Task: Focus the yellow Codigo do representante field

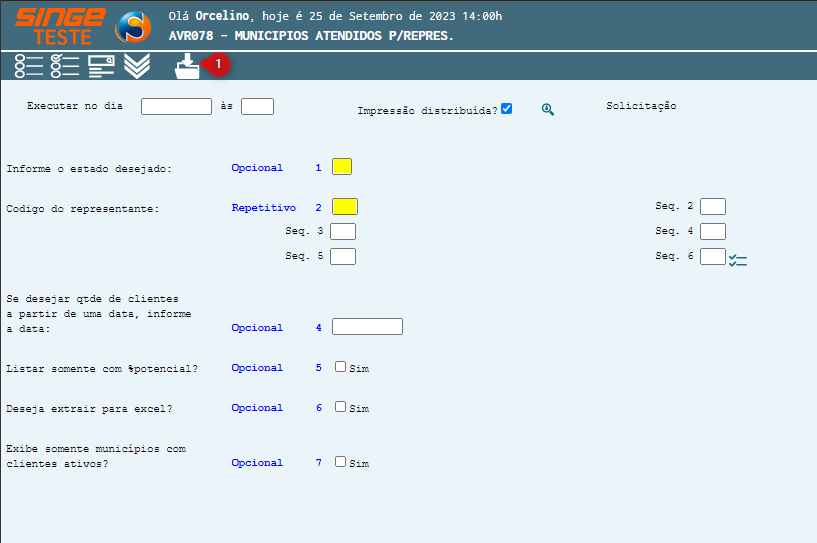Action: tap(344, 207)
